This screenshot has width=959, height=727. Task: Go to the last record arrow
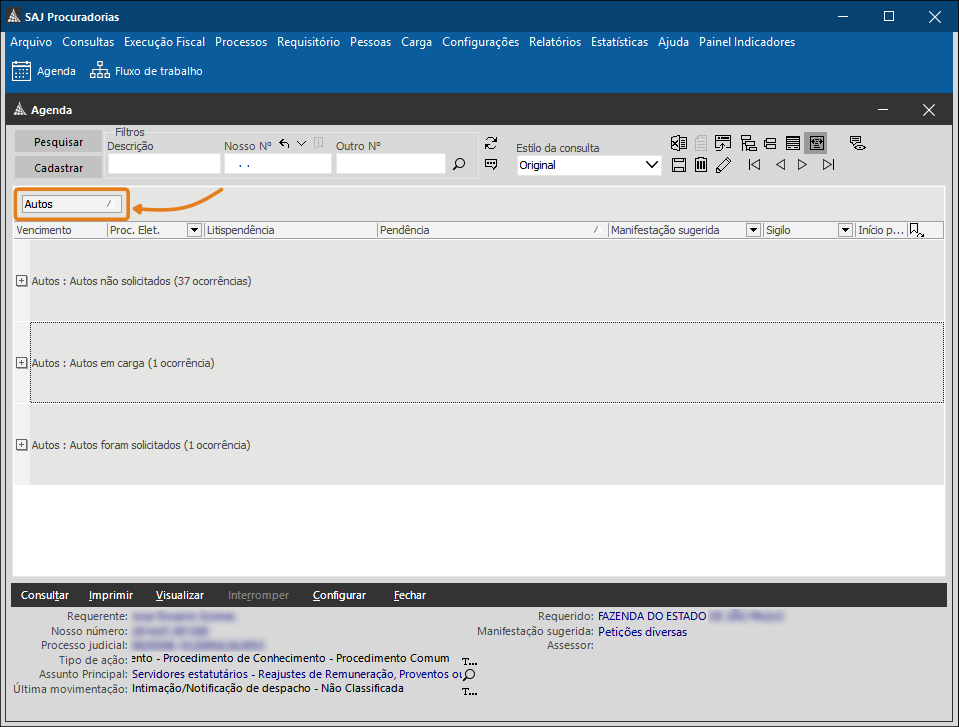(828, 165)
